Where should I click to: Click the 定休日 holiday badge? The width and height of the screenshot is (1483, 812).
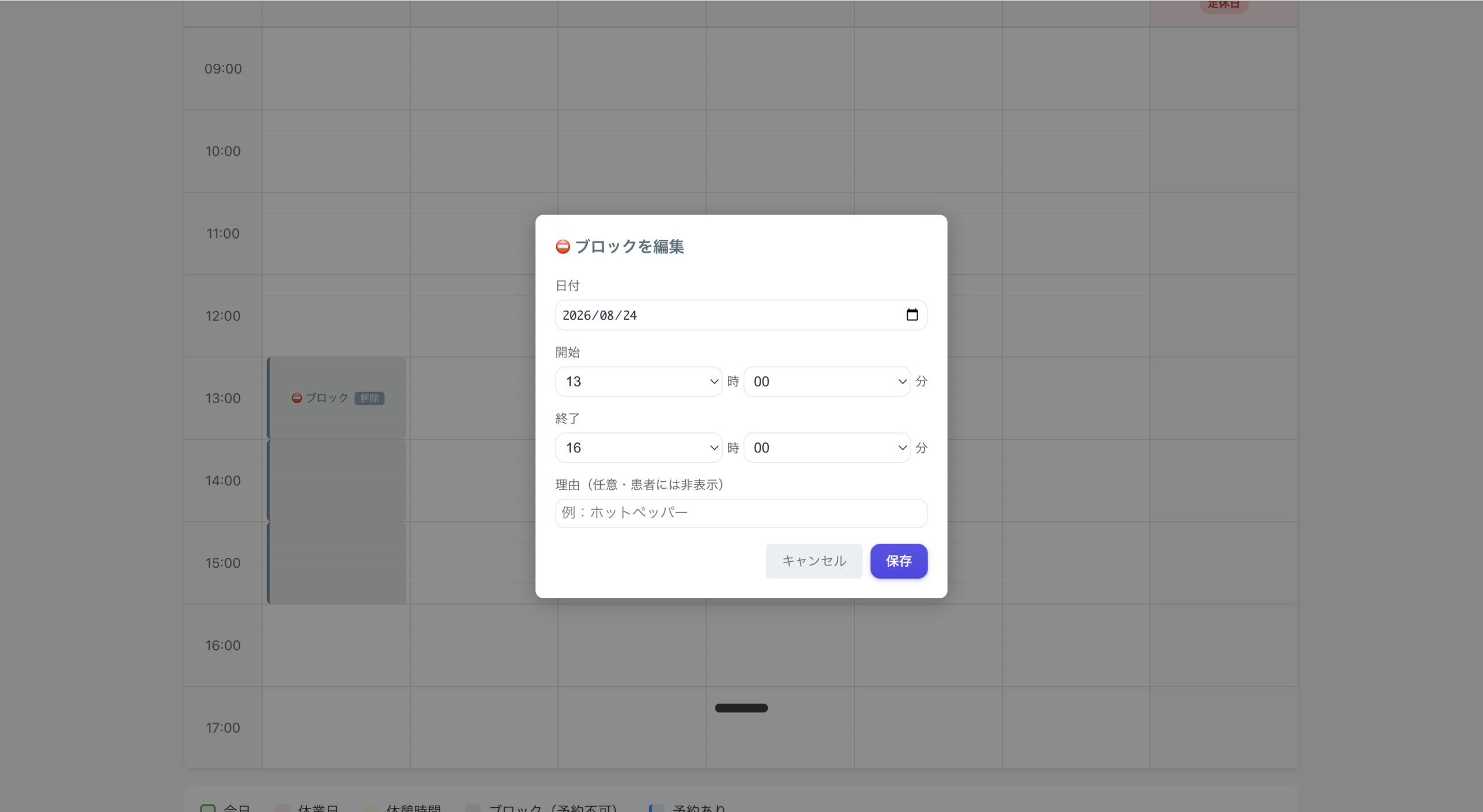(x=1223, y=5)
